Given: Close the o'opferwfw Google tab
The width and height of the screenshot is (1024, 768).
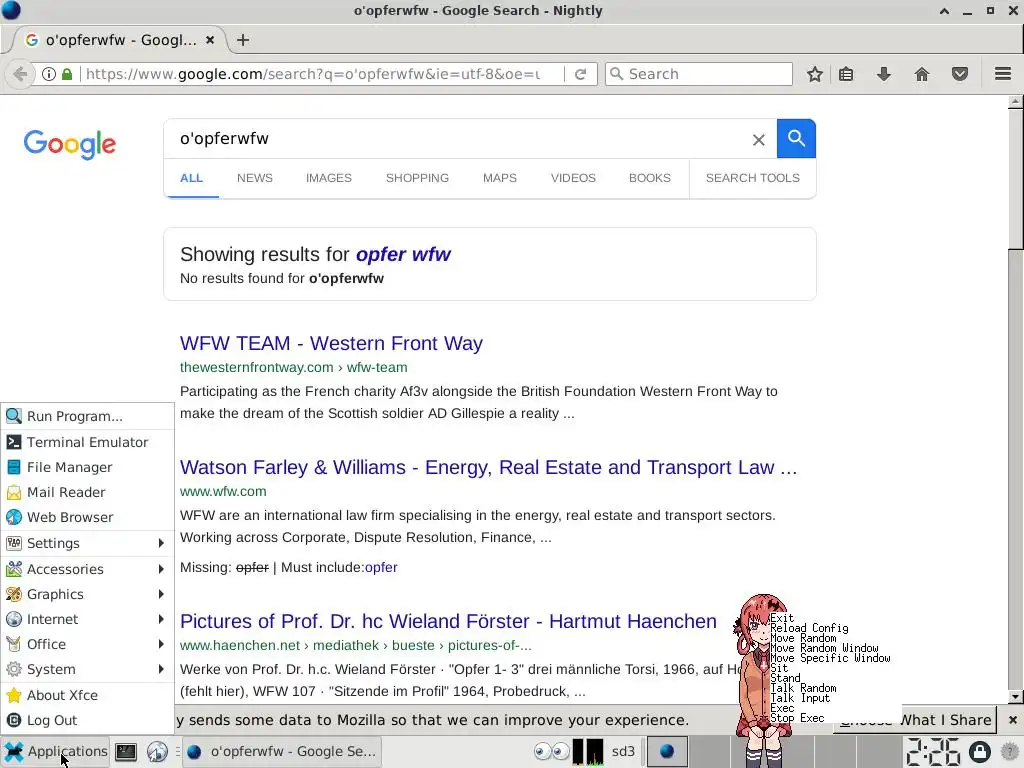Looking at the screenshot, I should pyautogui.click(x=210, y=40).
